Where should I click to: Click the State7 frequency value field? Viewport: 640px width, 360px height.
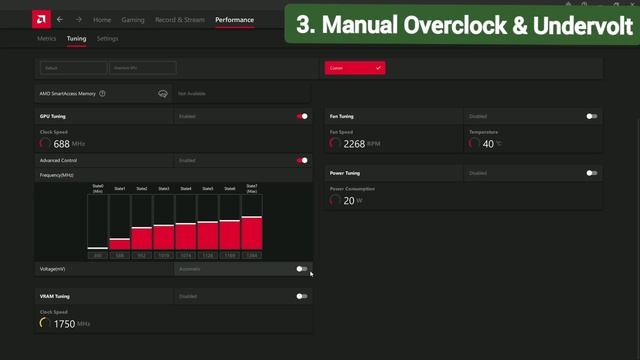pos(252,256)
